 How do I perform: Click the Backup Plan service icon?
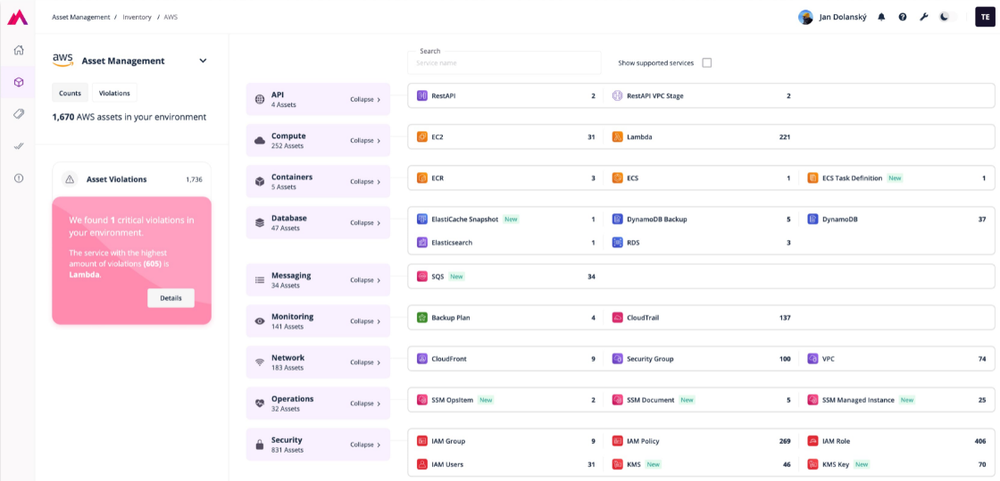click(x=422, y=317)
